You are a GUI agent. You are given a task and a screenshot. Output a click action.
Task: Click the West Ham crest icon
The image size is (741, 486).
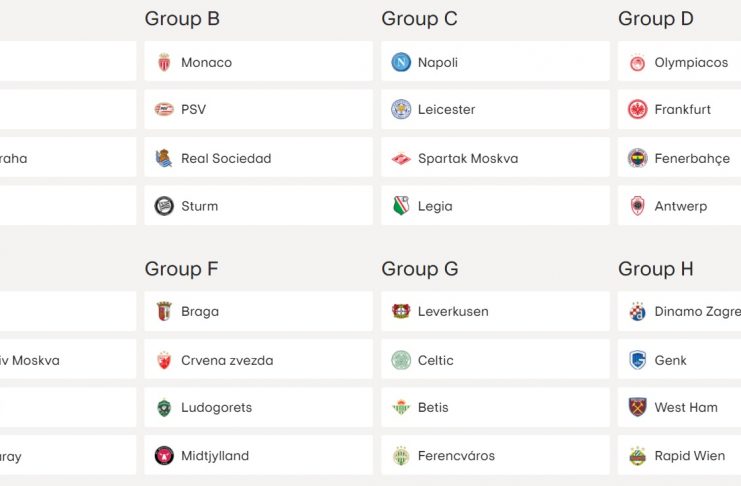point(637,407)
